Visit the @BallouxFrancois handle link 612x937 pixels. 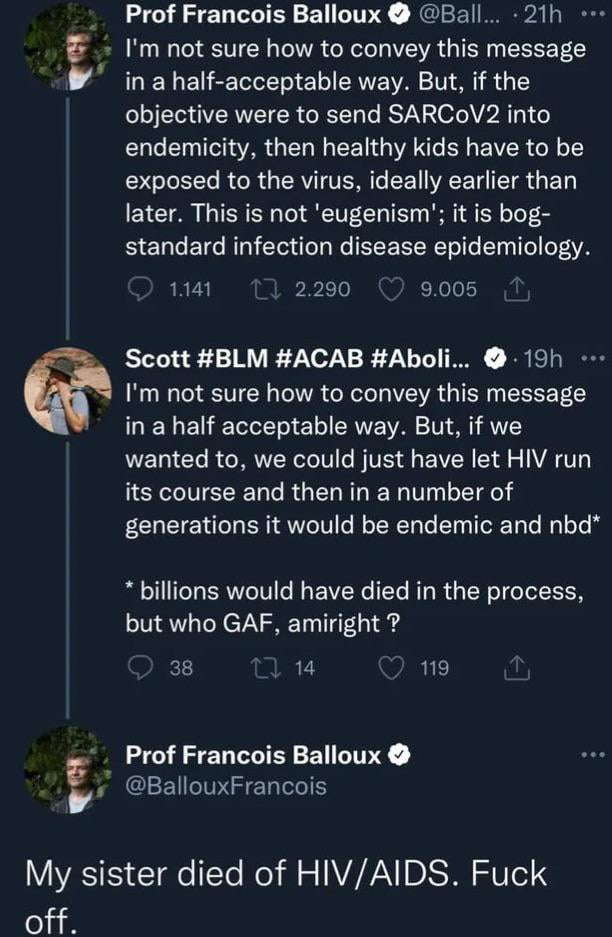point(225,787)
